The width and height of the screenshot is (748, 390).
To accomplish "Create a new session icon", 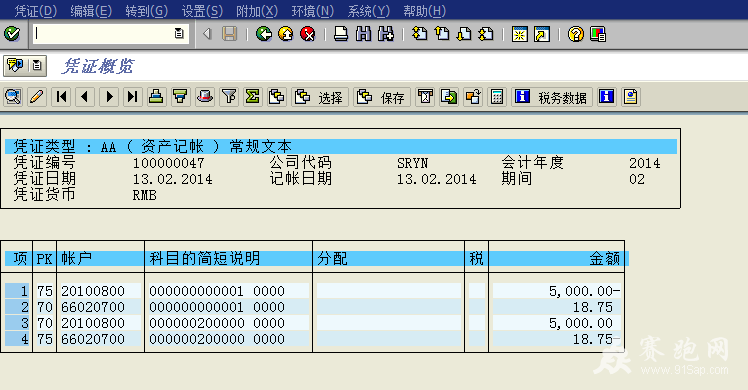I will pyautogui.click(x=519, y=34).
